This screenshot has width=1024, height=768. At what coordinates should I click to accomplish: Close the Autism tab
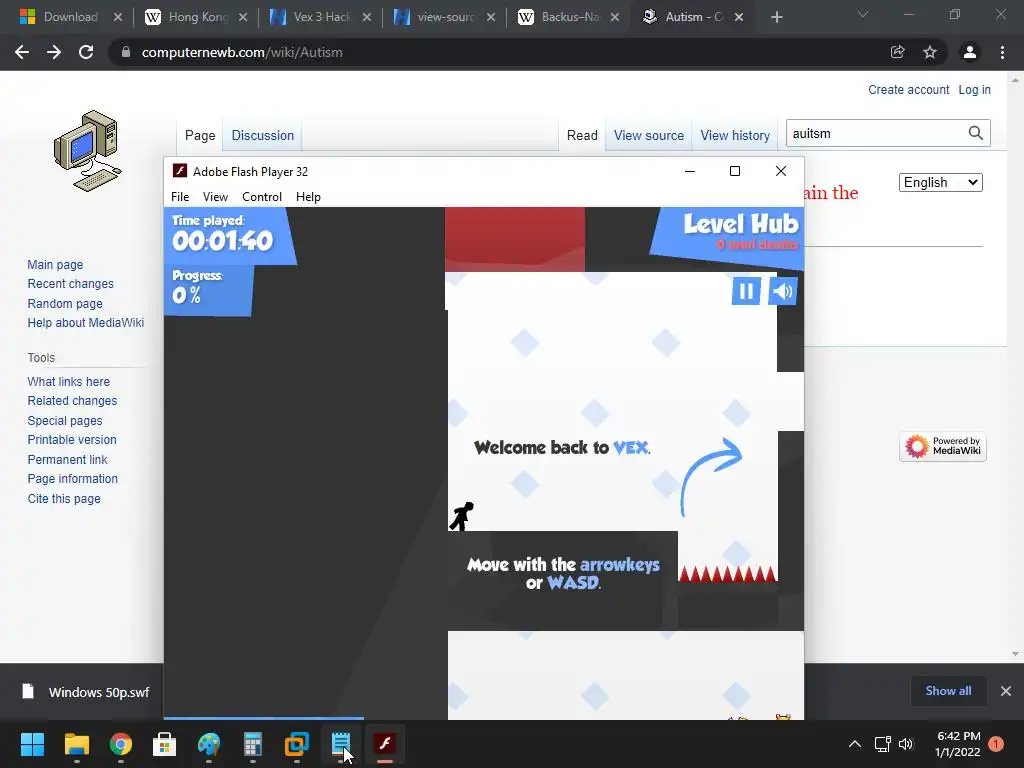point(739,17)
